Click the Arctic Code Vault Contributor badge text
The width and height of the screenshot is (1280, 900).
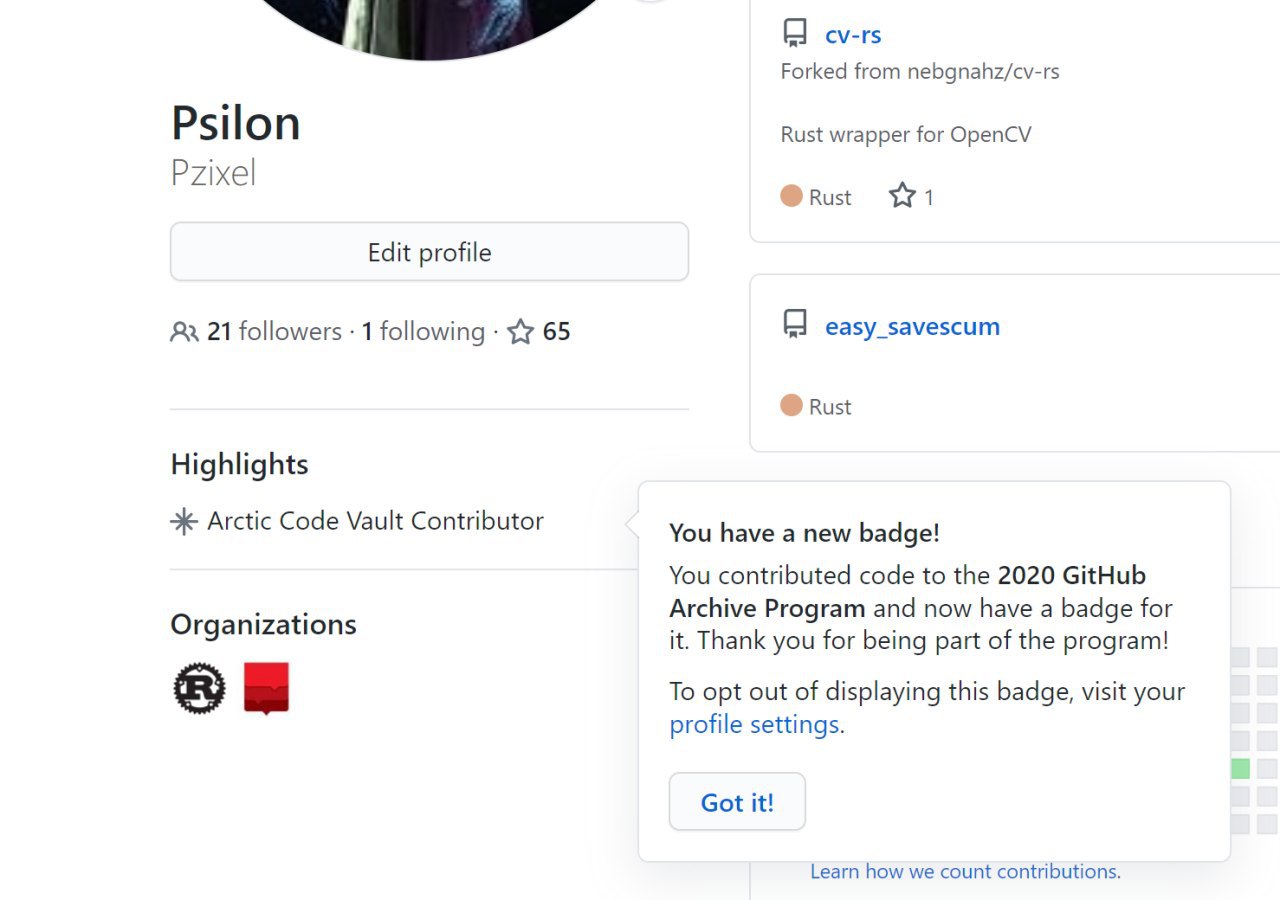(x=375, y=521)
